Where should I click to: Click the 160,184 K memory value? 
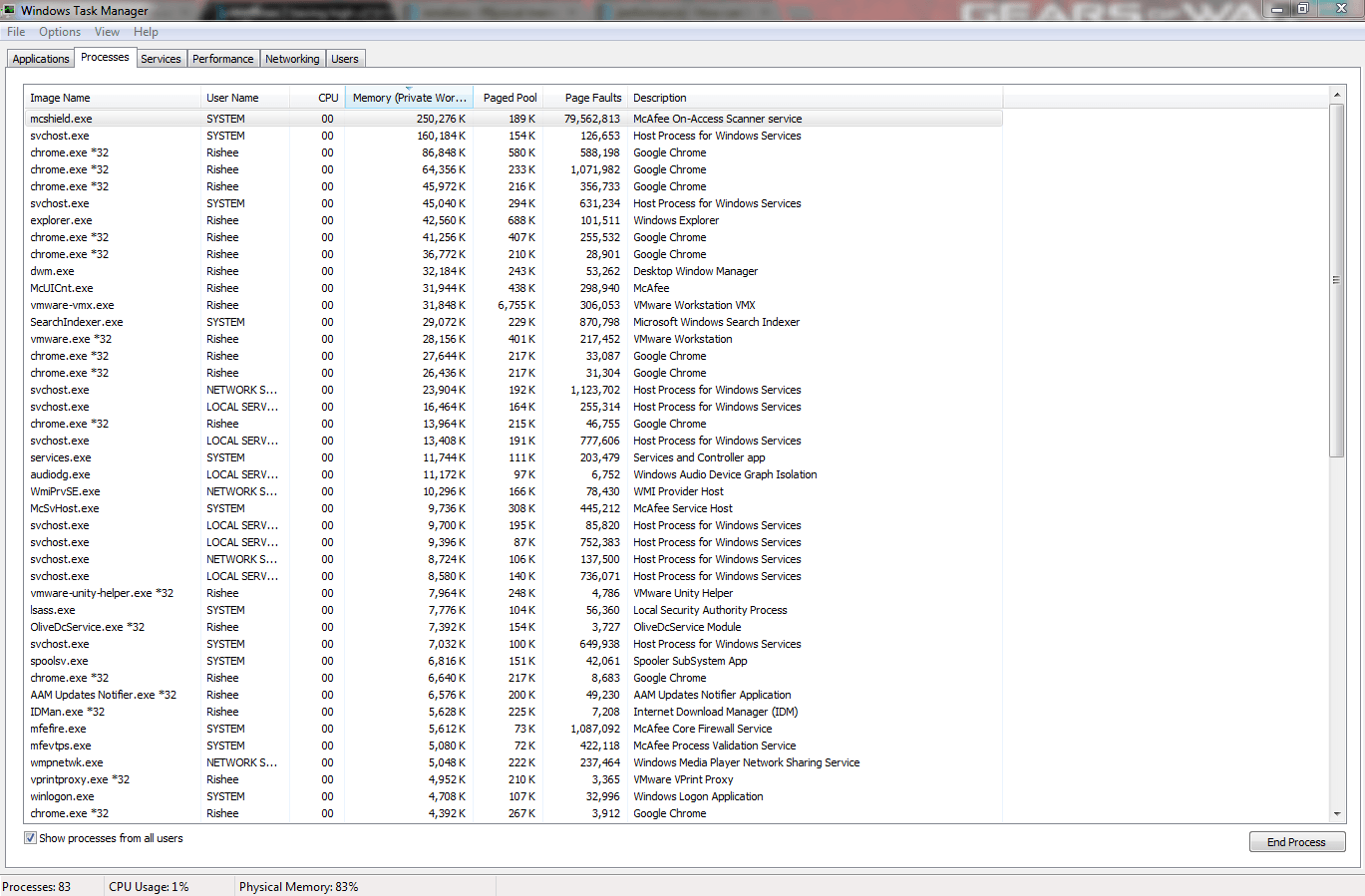click(x=441, y=136)
